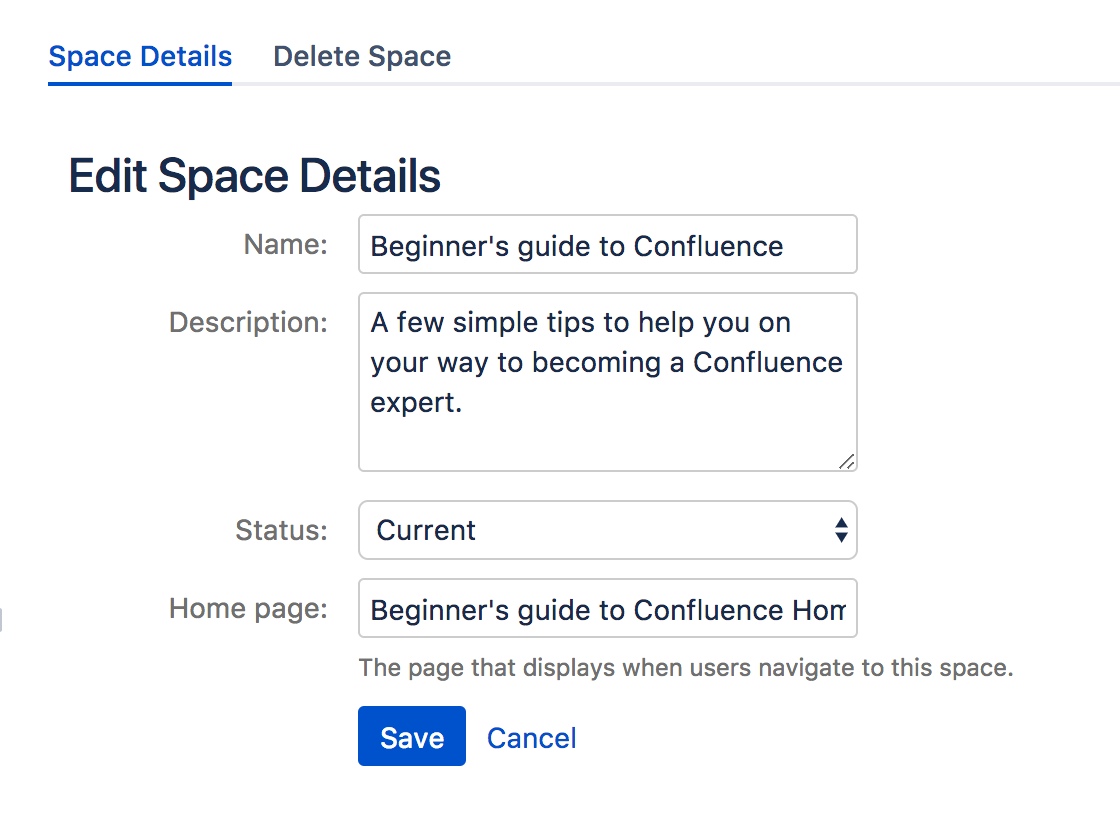
Task: Switch to the Space Details tab
Action: pos(140,56)
